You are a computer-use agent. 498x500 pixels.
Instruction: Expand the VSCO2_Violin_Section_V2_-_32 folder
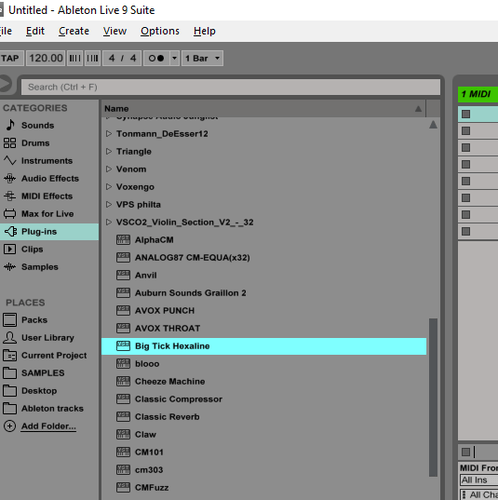(x=108, y=222)
